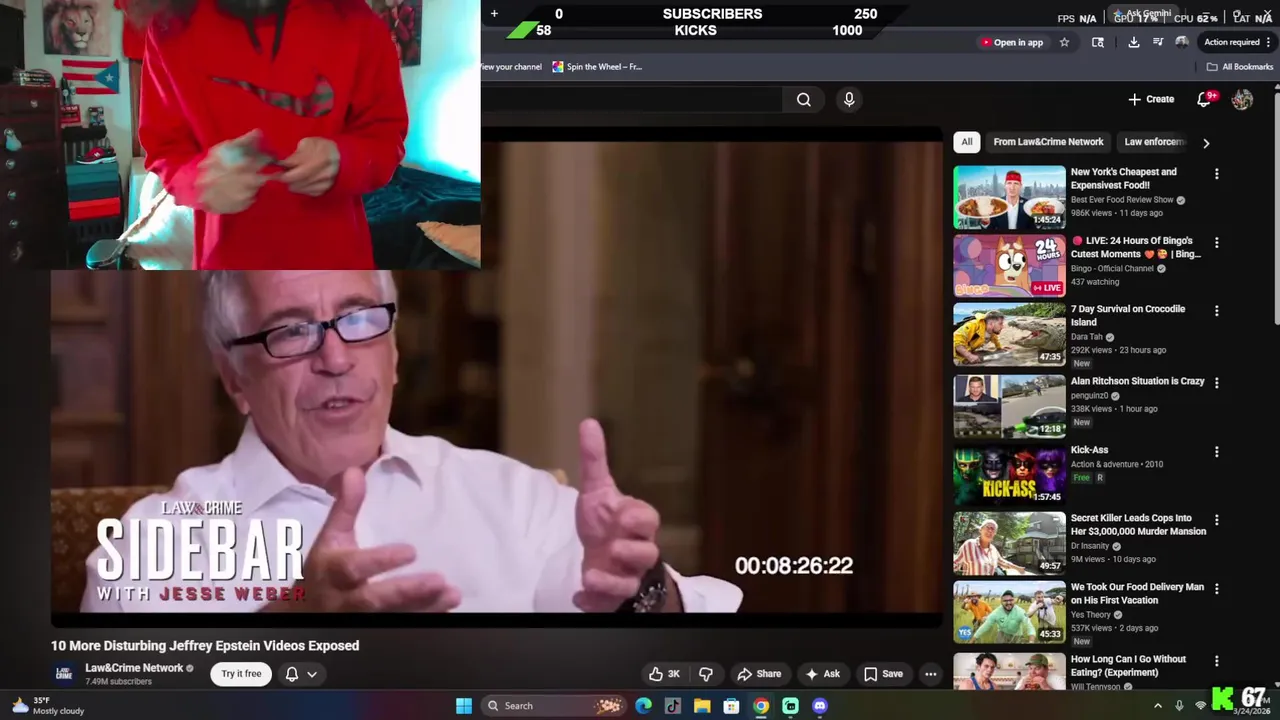Open Chrome downloads icon
The height and width of the screenshot is (720, 1280).
pyautogui.click(x=1133, y=42)
